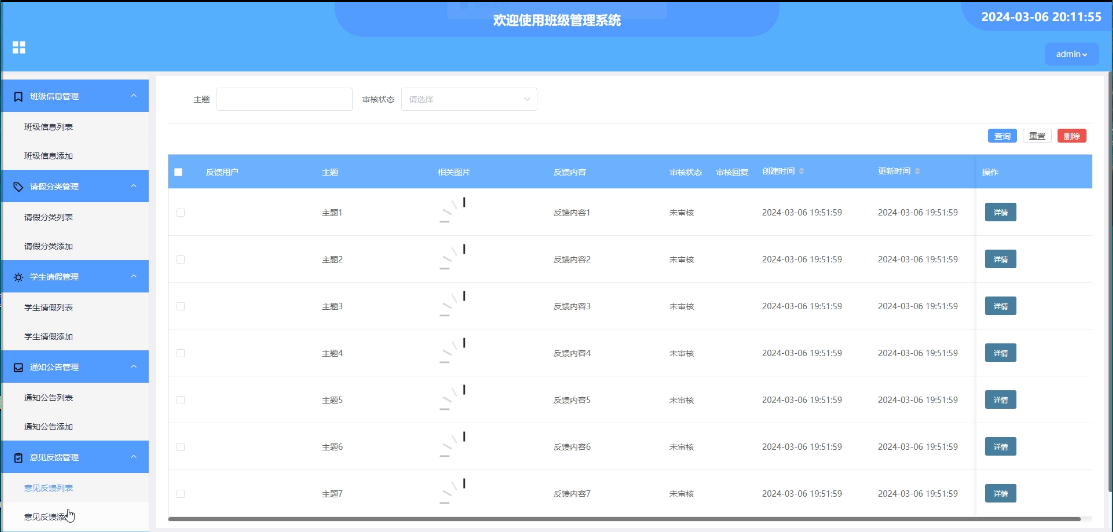Collapse 班级信息管理 using its chevron
Image resolution: width=1113 pixels, height=532 pixels.
(133, 96)
